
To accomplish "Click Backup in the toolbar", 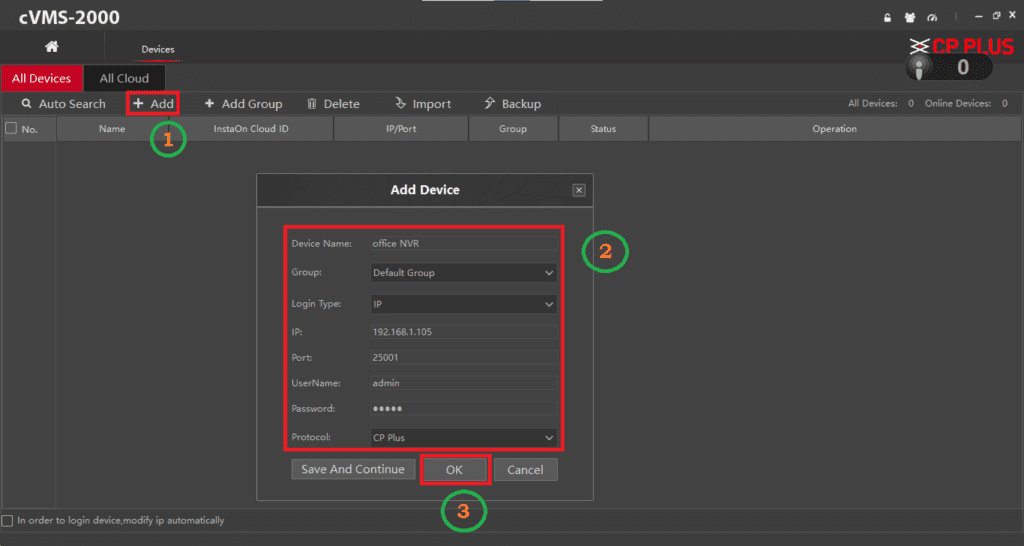I will pyautogui.click(x=512, y=104).
